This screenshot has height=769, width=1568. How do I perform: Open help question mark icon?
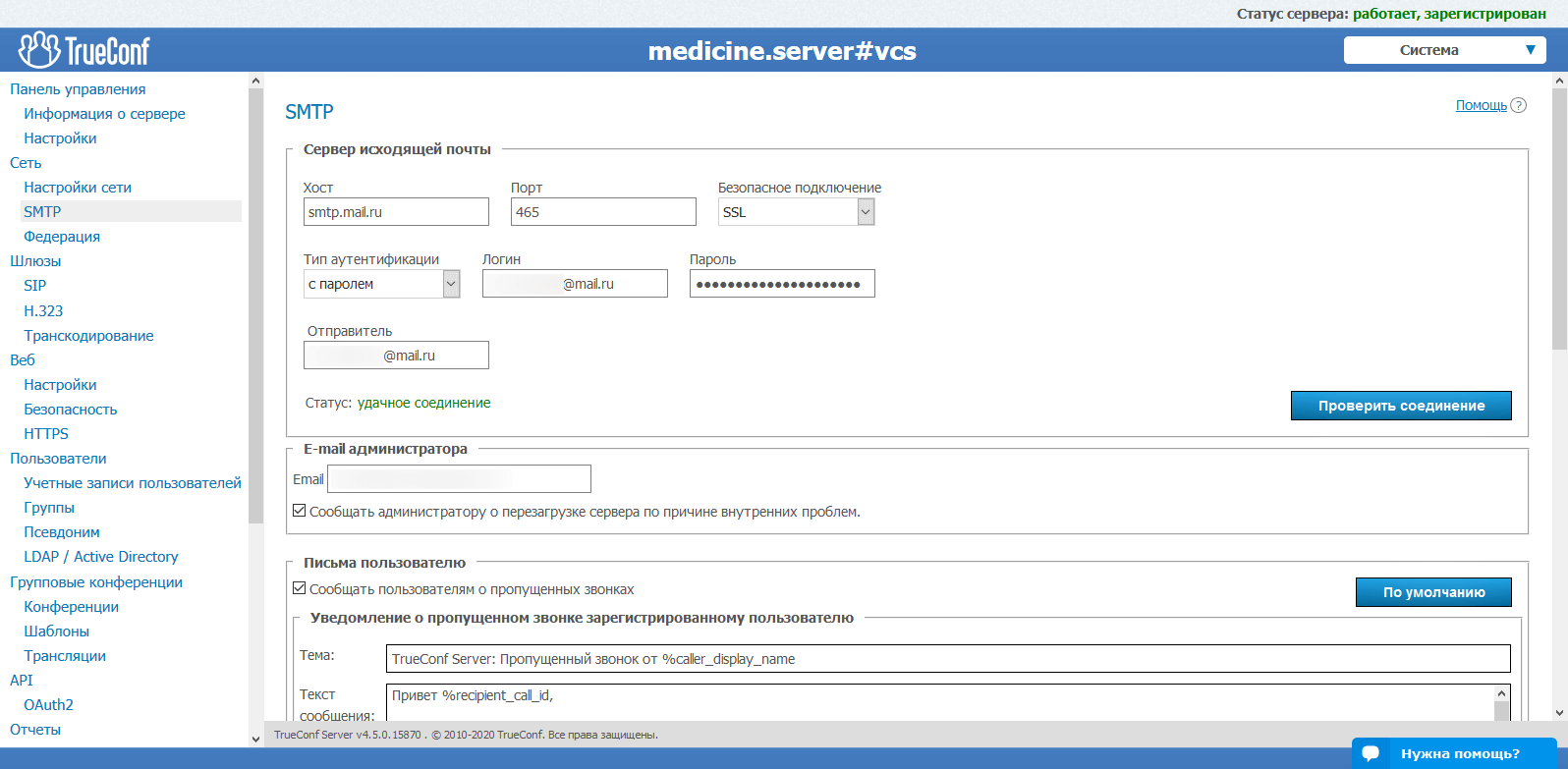click(1519, 105)
